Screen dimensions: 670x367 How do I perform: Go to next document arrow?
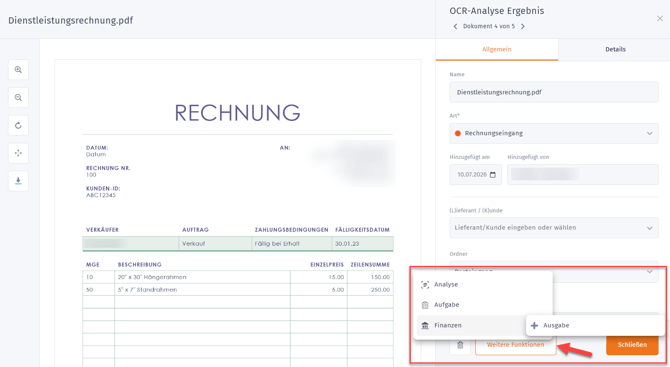click(x=523, y=26)
